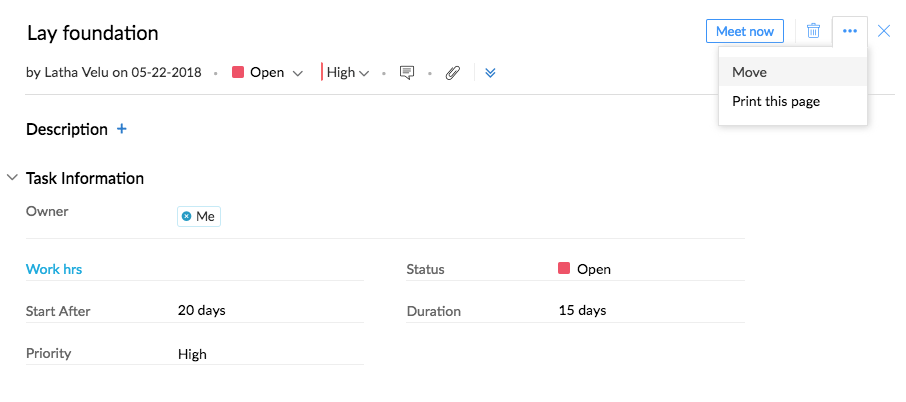Screen dimensions: 906x402
Task: Click the Description heading
Action: (66, 129)
